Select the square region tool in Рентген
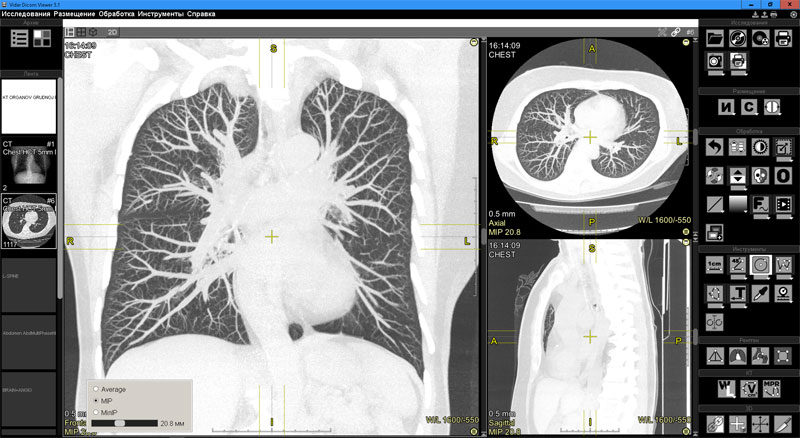Viewport: 800px width, 438px height. (x=783, y=356)
